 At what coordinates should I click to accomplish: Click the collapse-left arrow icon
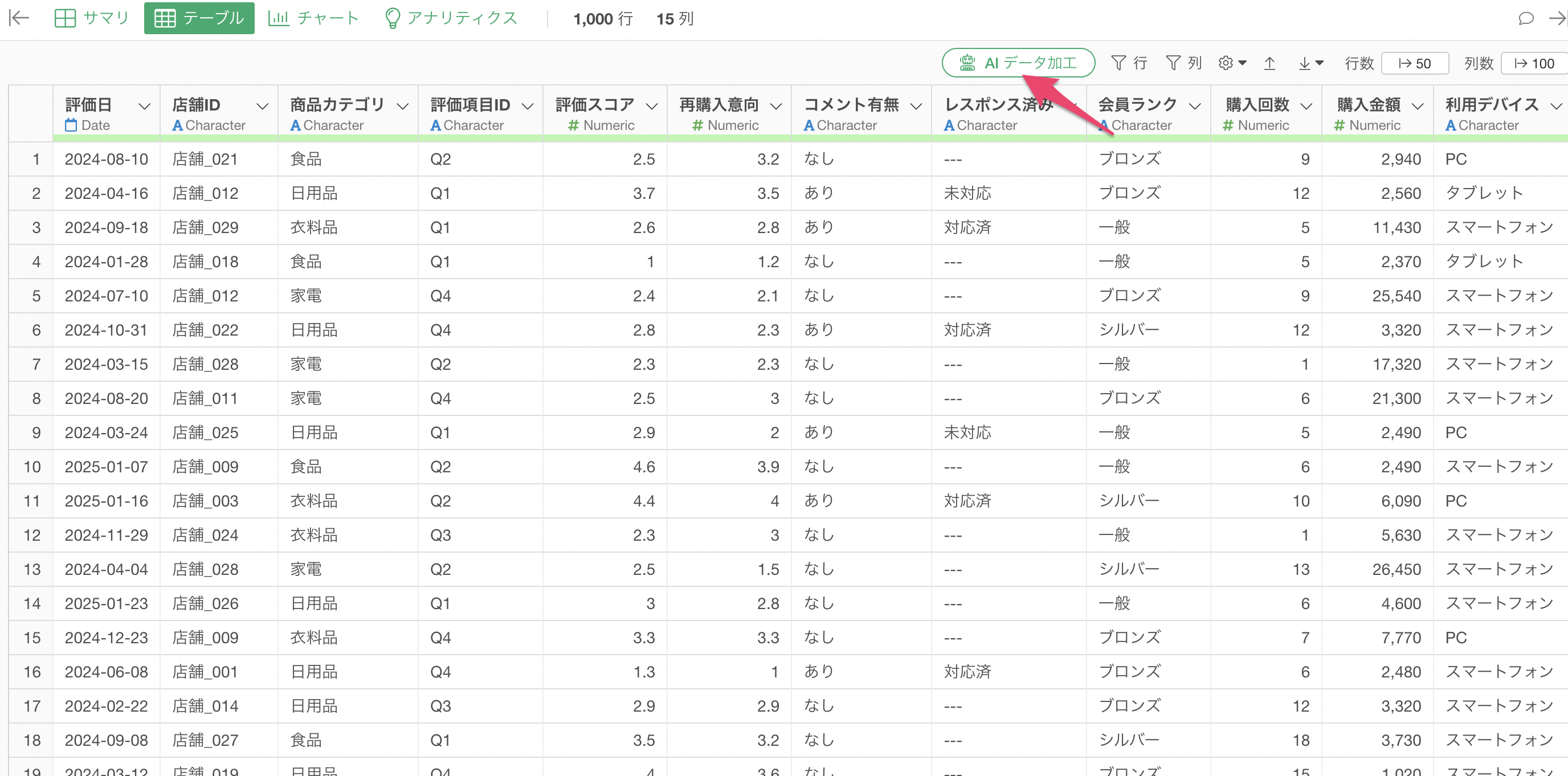19,18
